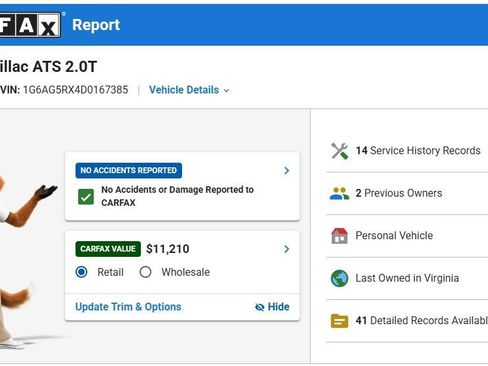Expand the Vehicle Details dropdown
488x366 pixels.
tap(189, 90)
